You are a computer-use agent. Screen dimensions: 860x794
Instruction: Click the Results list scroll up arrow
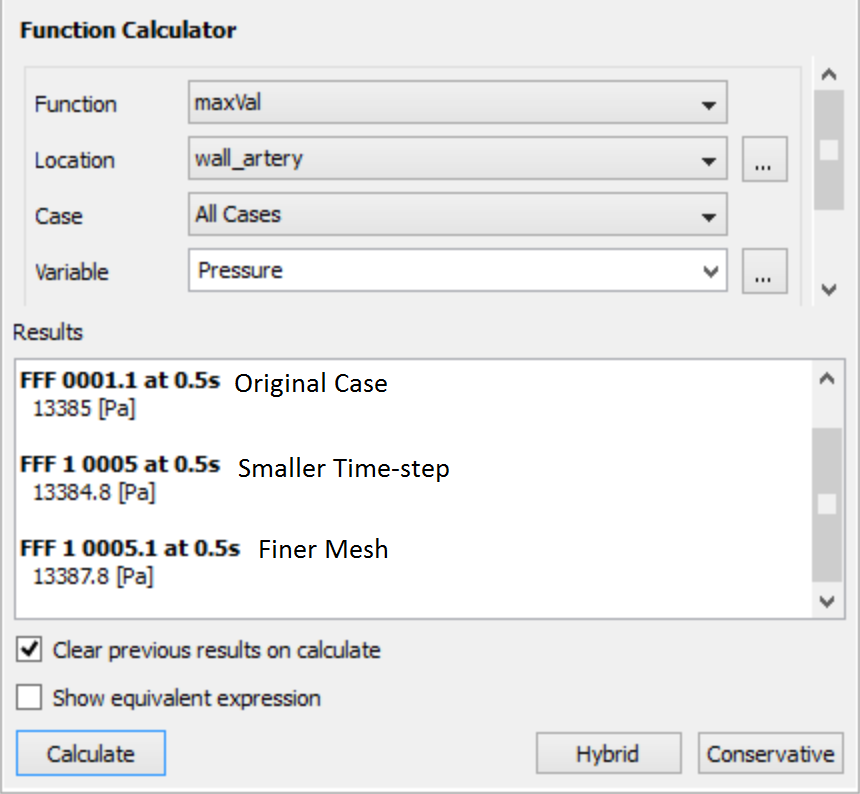827,378
